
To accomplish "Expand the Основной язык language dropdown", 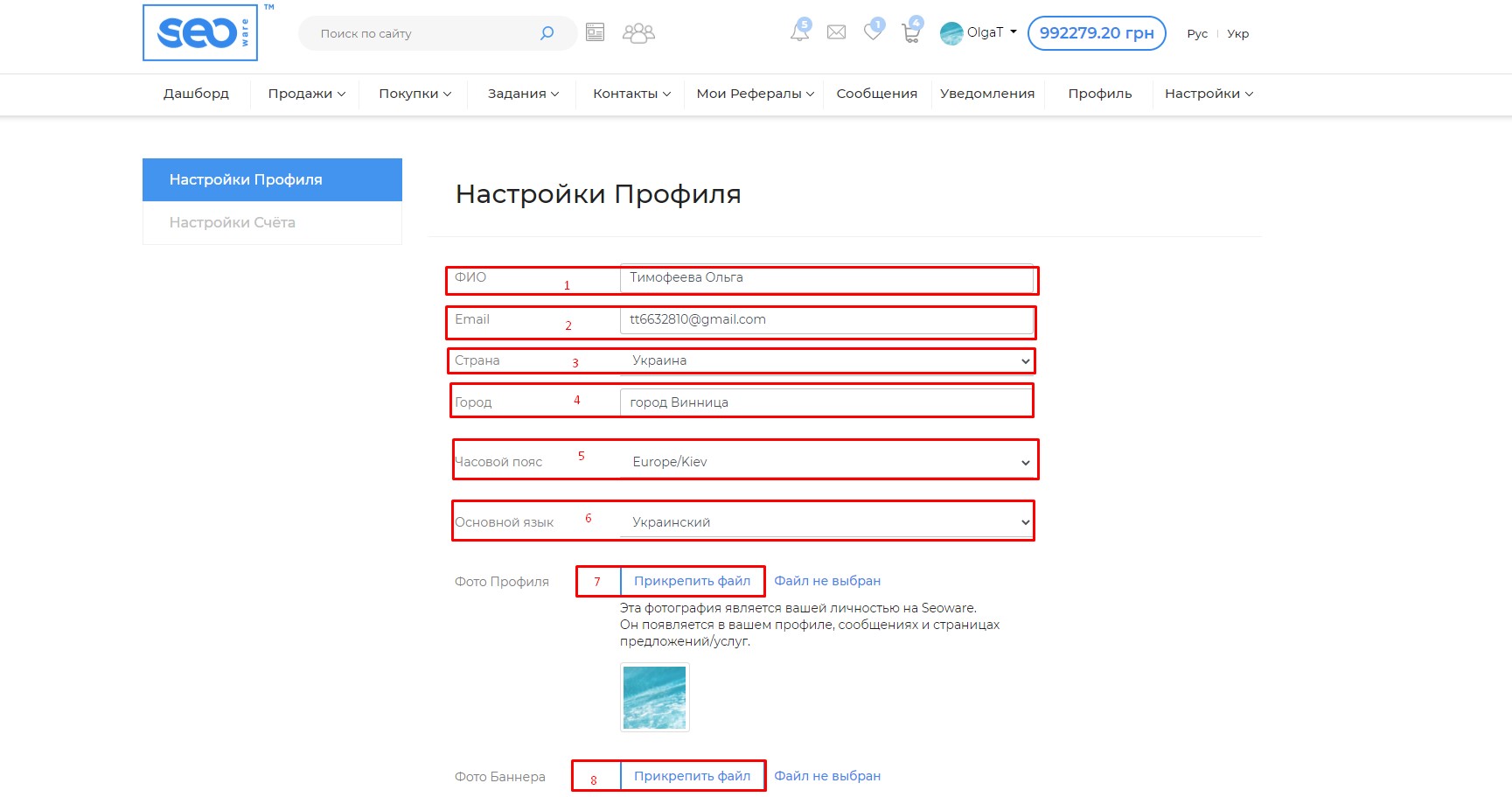I will coord(826,522).
